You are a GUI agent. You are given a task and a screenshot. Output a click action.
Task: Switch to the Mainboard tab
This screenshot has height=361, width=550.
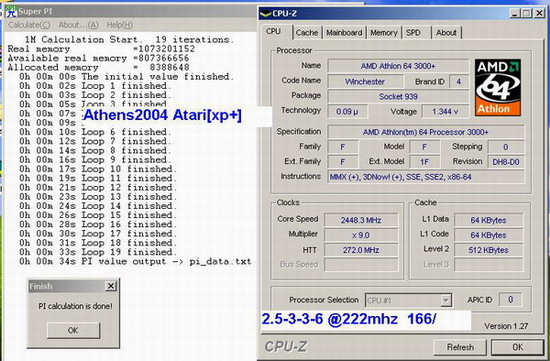coord(344,33)
